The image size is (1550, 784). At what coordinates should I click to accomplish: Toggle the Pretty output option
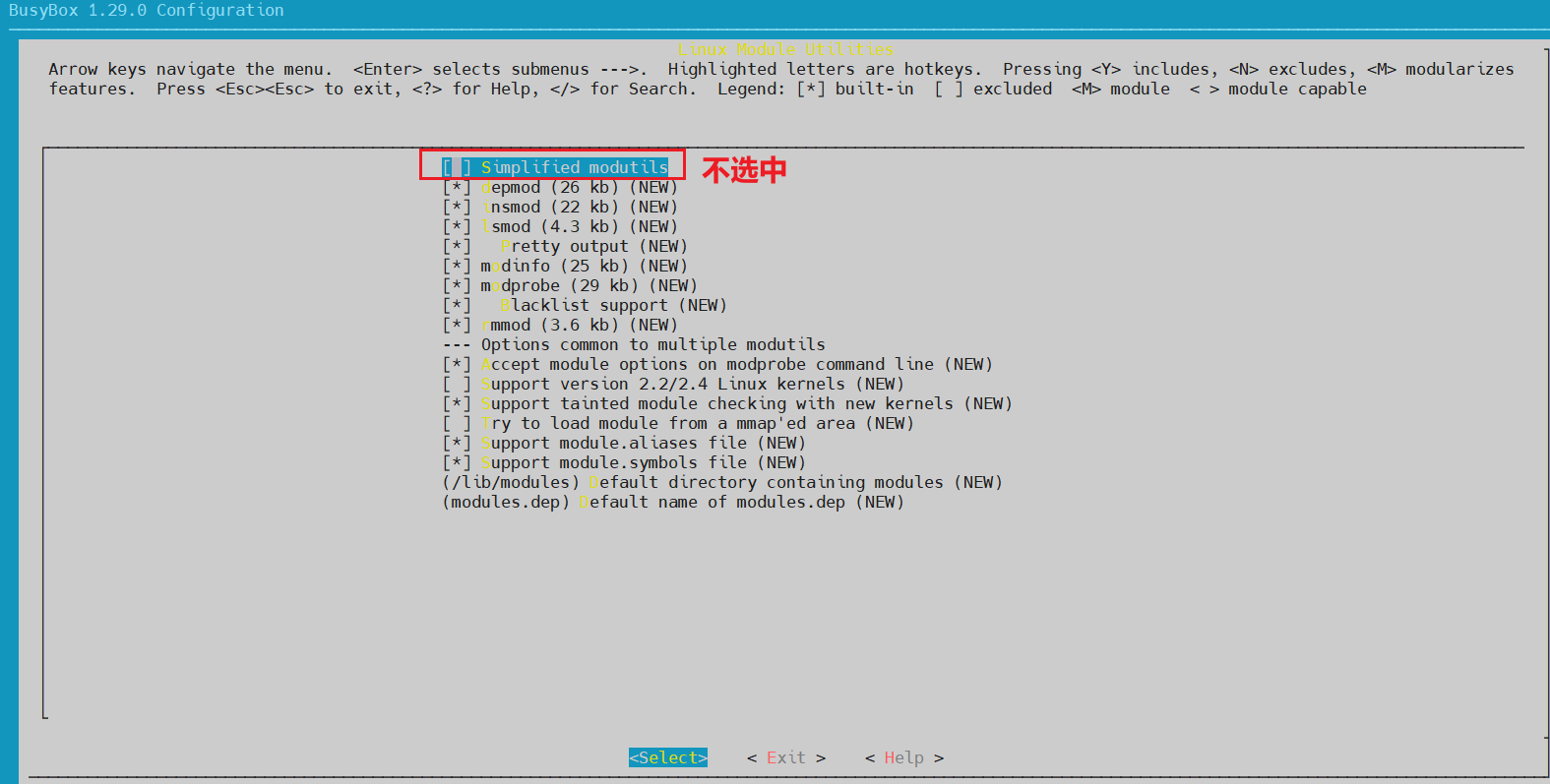(x=565, y=246)
